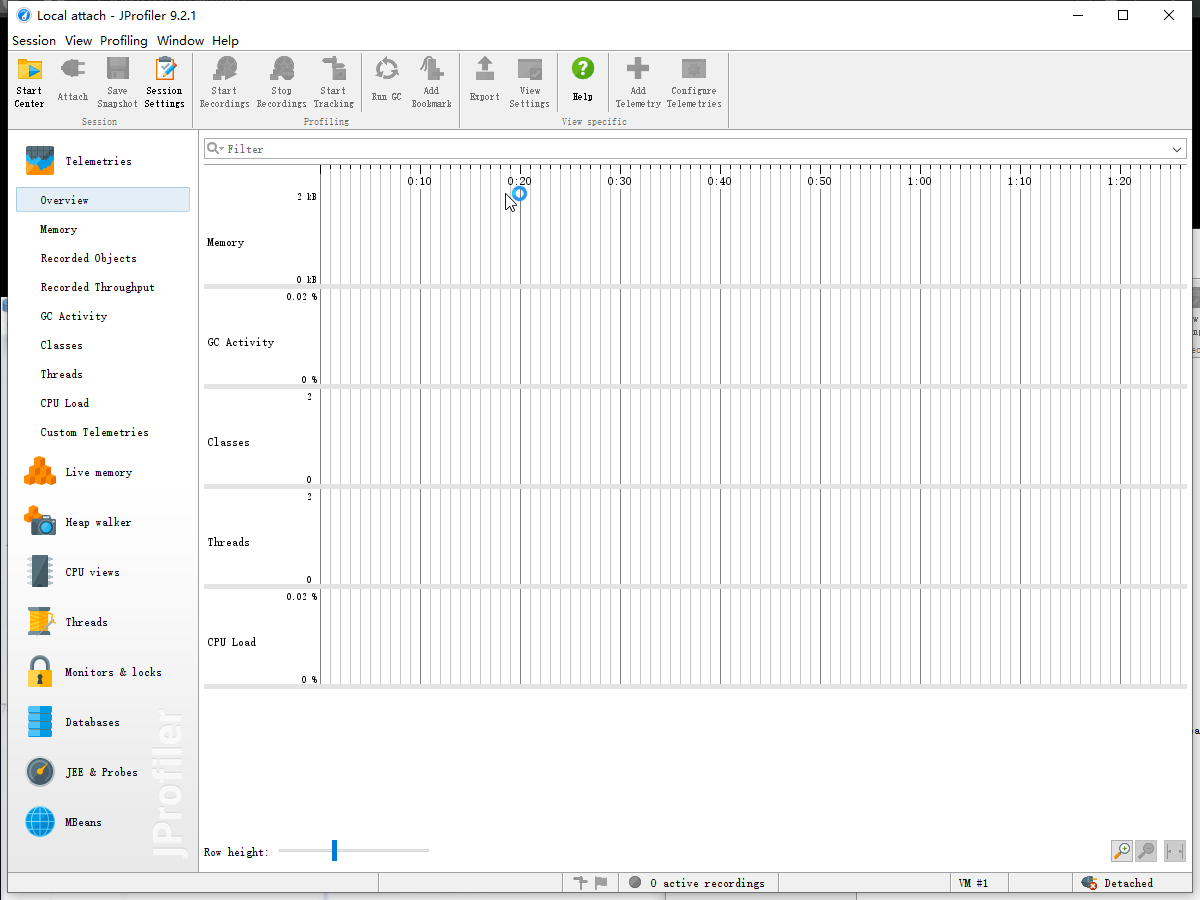This screenshot has height=900, width=1200.
Task: Zoom in with the magnifier plus icon
Action: pyautogui.click(x=1122, y=851)
